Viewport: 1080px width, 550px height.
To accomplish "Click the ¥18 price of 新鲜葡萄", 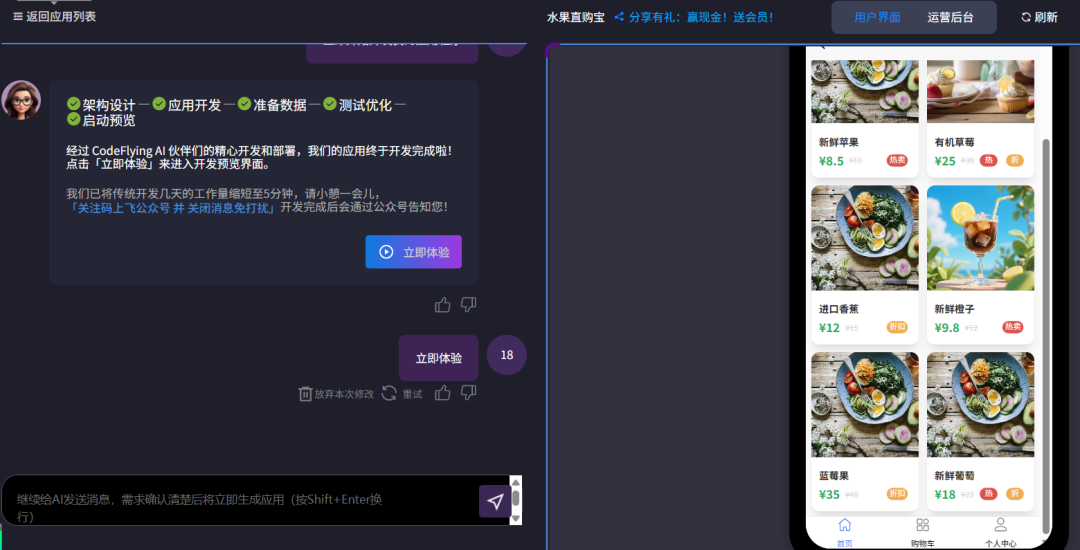I will (945, 494).
